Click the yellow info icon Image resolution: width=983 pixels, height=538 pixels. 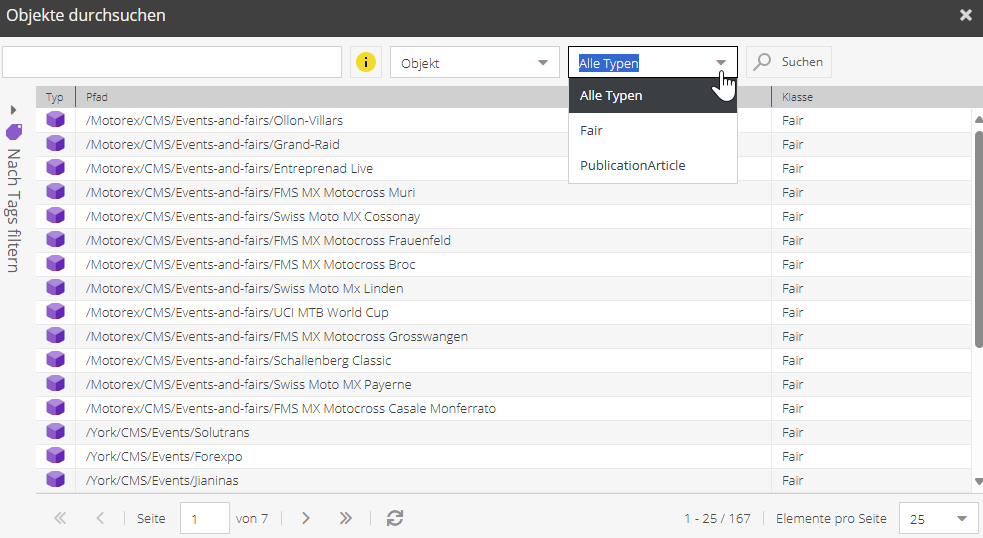point(366,62)
